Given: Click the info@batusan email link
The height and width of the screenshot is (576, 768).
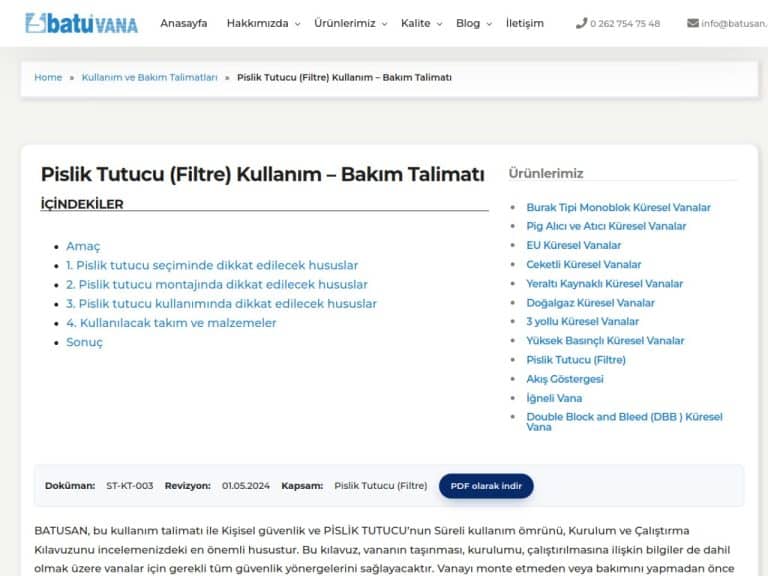Looking at the screenshot, I should 734,24.
